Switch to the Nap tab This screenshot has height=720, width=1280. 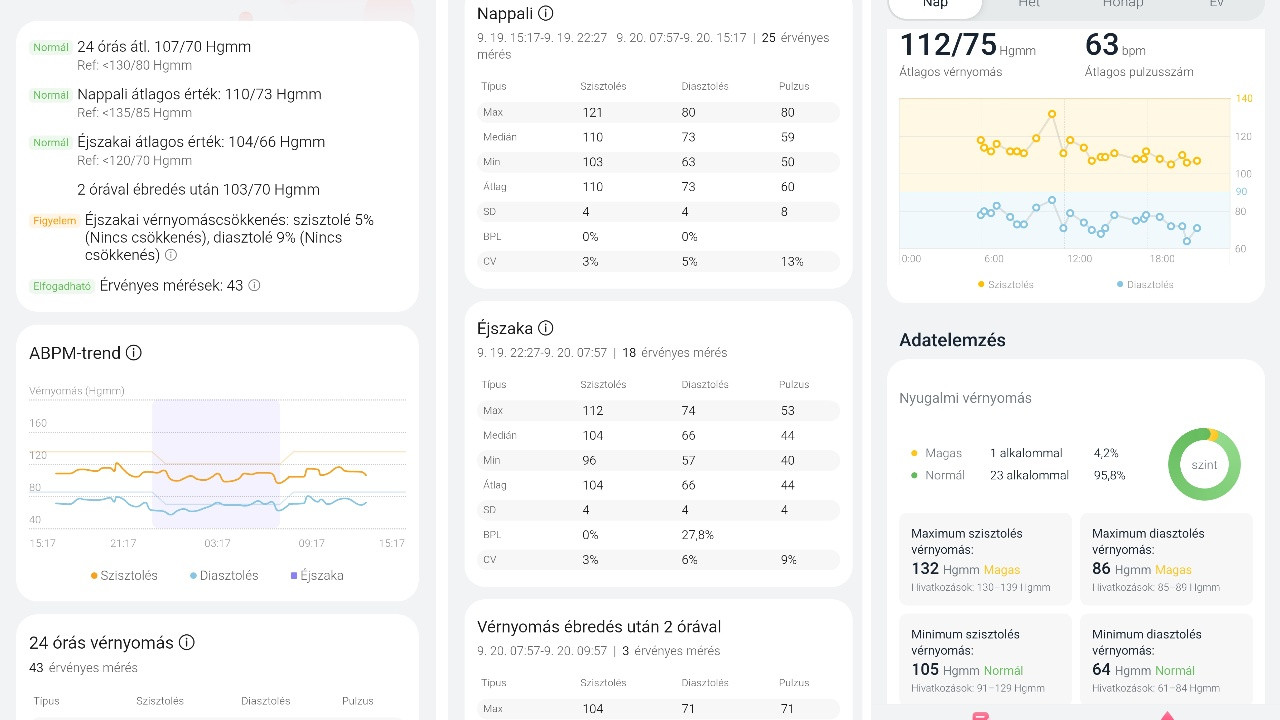click(x=935, y=4)
